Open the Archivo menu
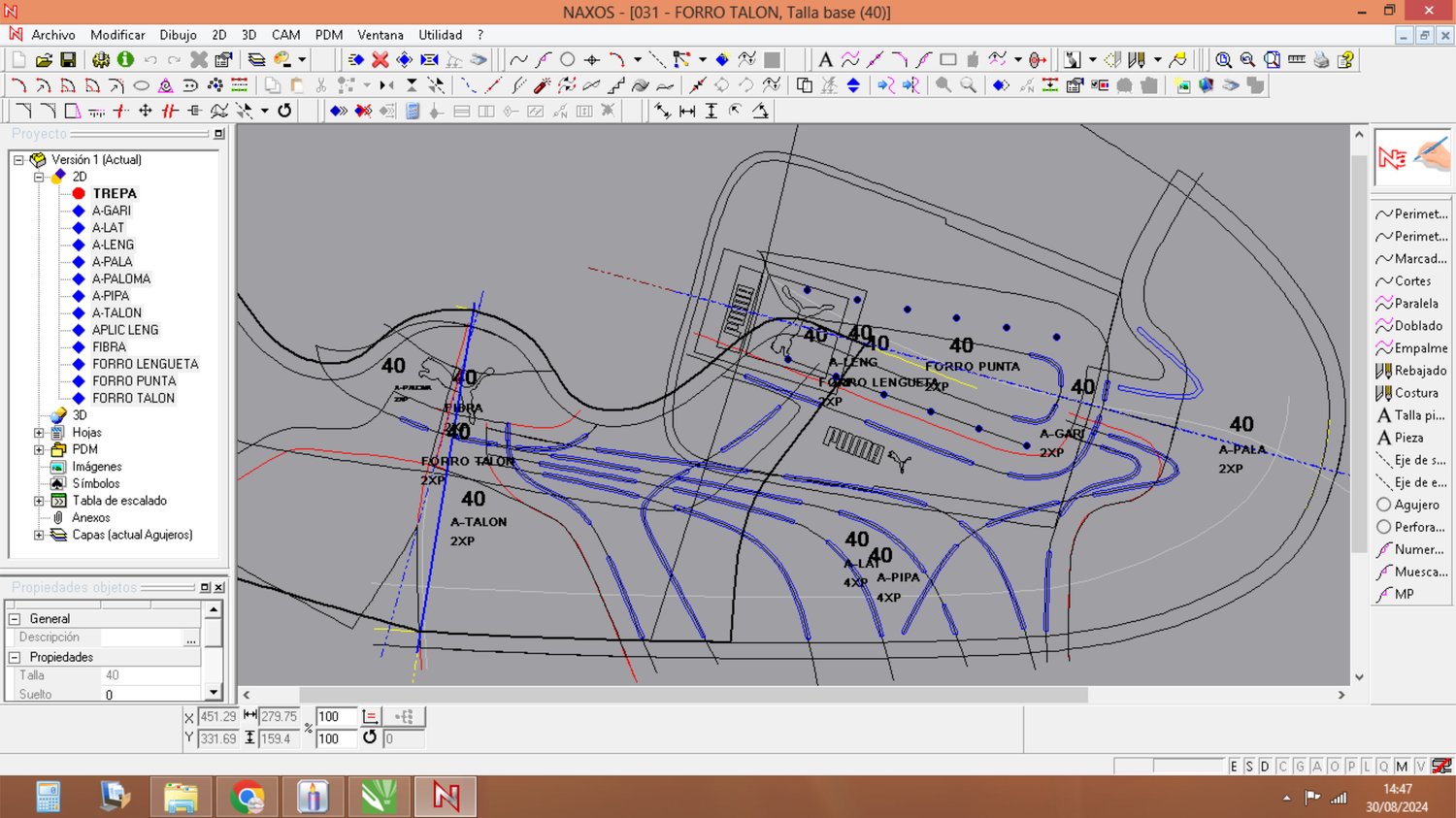This screenshot has width=1456, height=818. tap(52, 35)
